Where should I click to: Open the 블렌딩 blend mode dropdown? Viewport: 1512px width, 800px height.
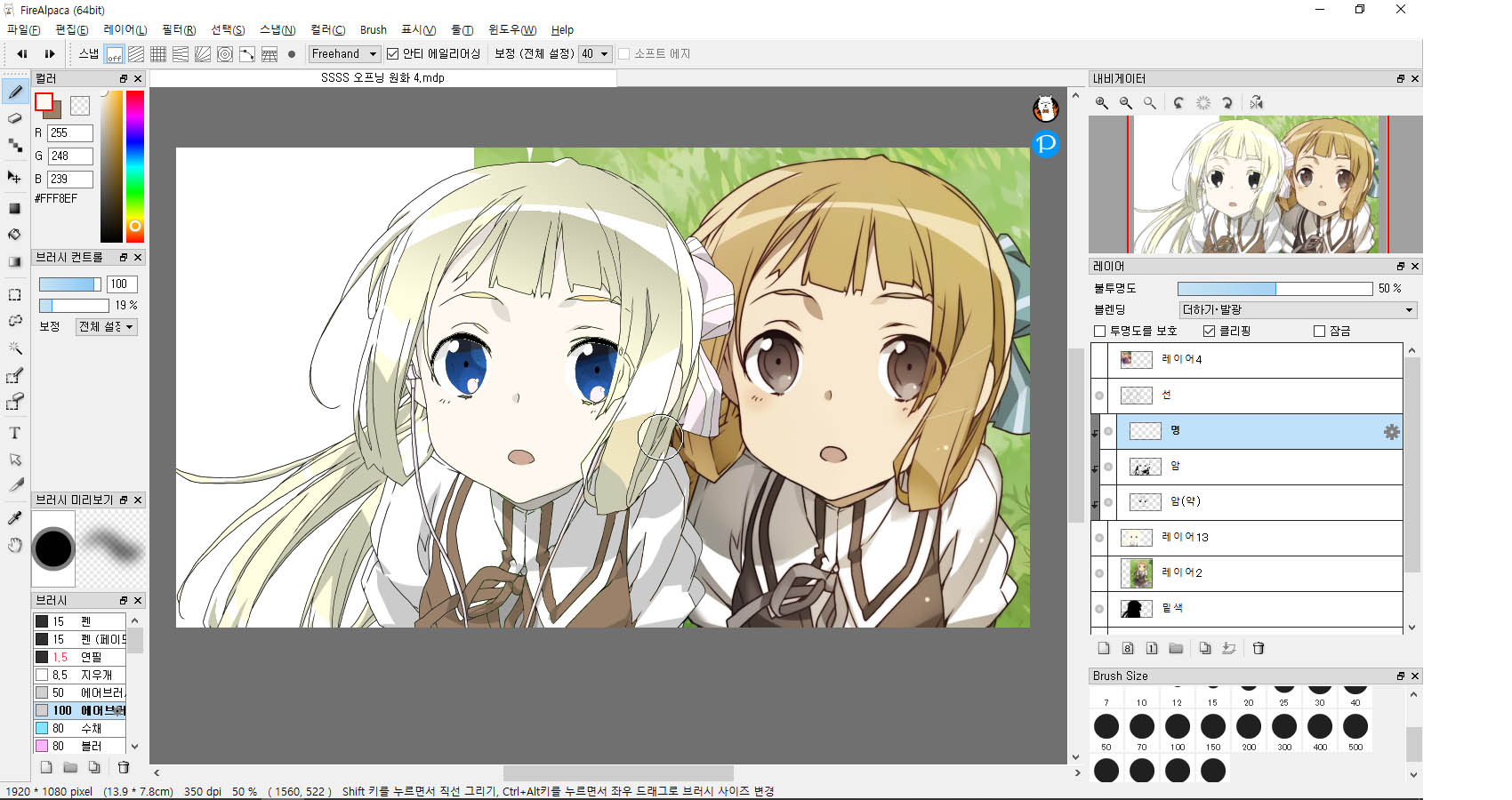click(1297, 309)
